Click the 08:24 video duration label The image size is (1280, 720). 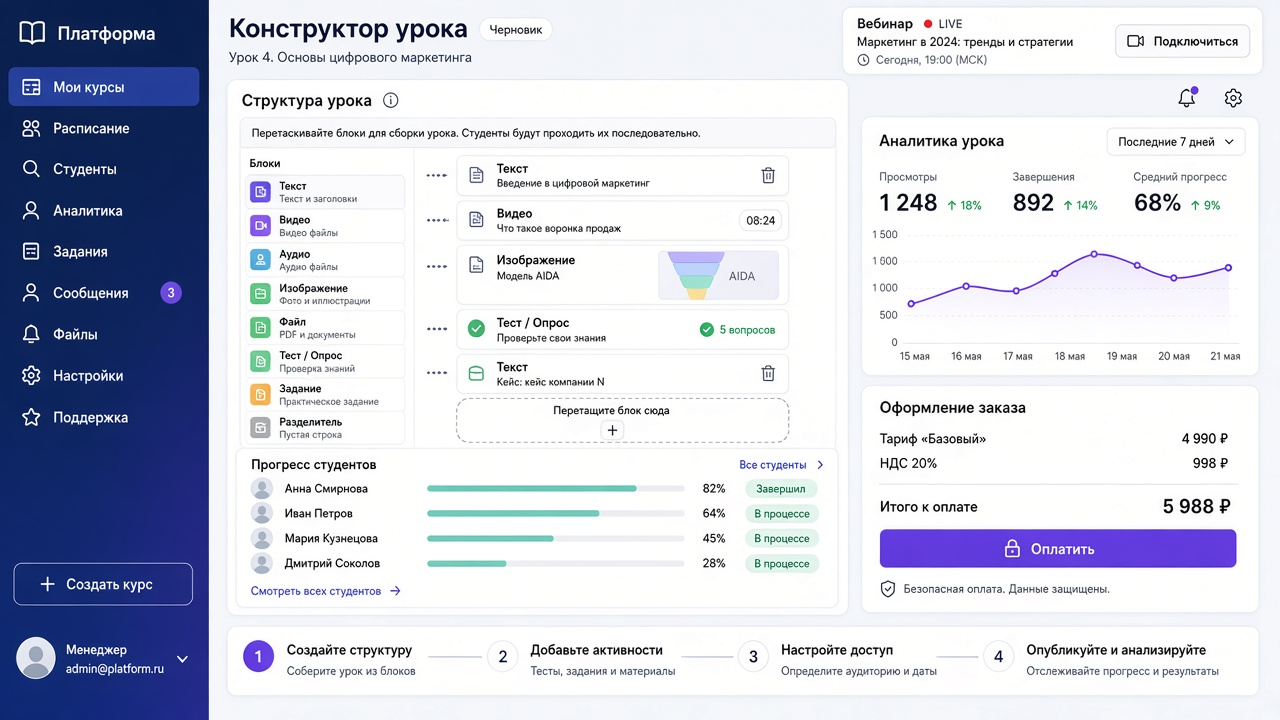pos(761,220)
